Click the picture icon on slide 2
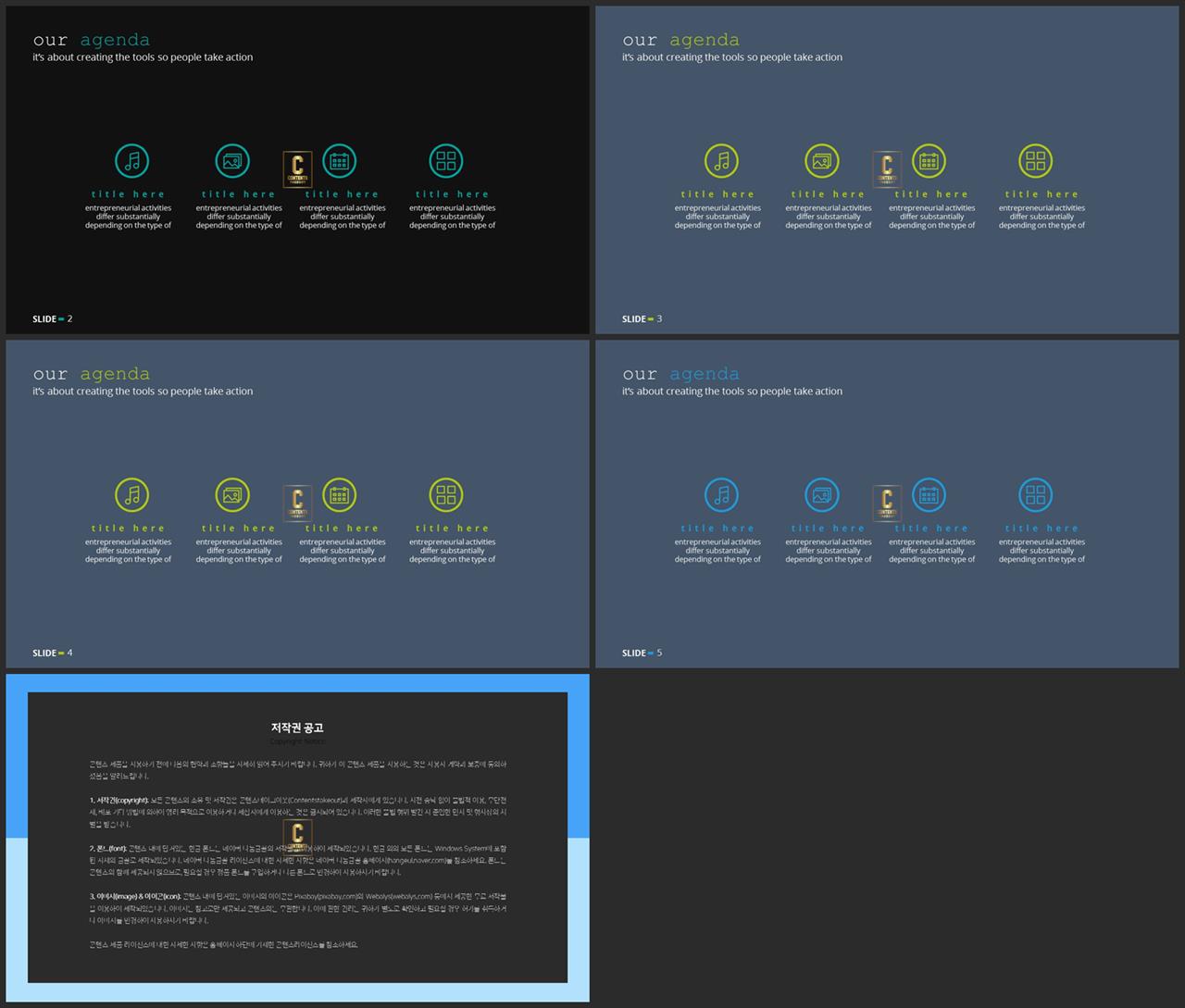 (232, 161)
